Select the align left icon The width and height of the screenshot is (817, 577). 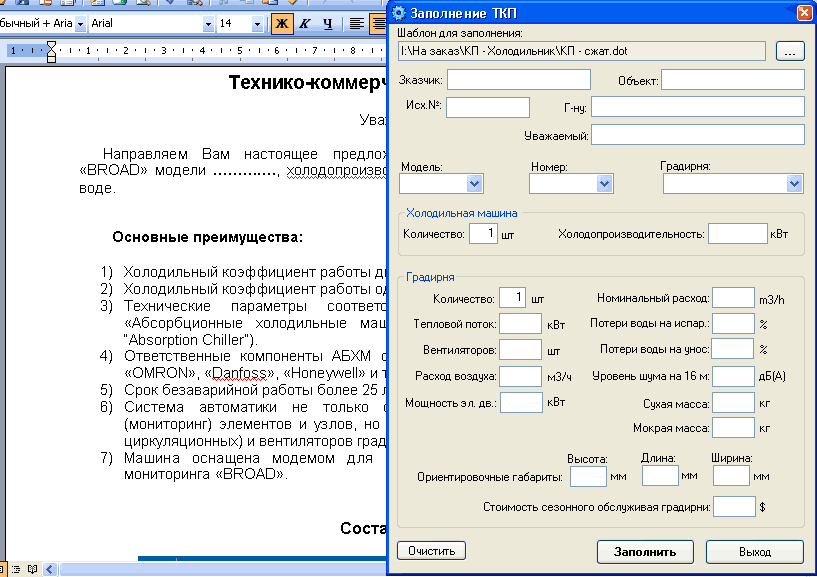pos(356,22)
